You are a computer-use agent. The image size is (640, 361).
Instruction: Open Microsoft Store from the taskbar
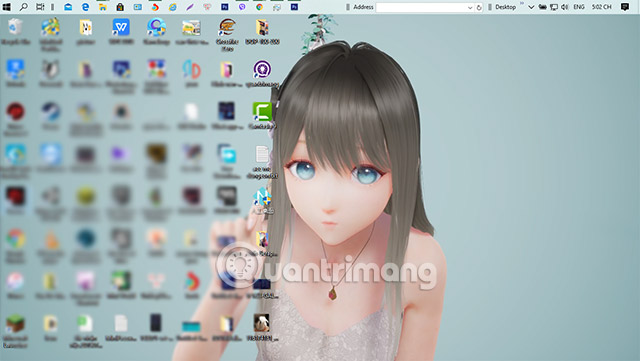click(x=120, y=7)
